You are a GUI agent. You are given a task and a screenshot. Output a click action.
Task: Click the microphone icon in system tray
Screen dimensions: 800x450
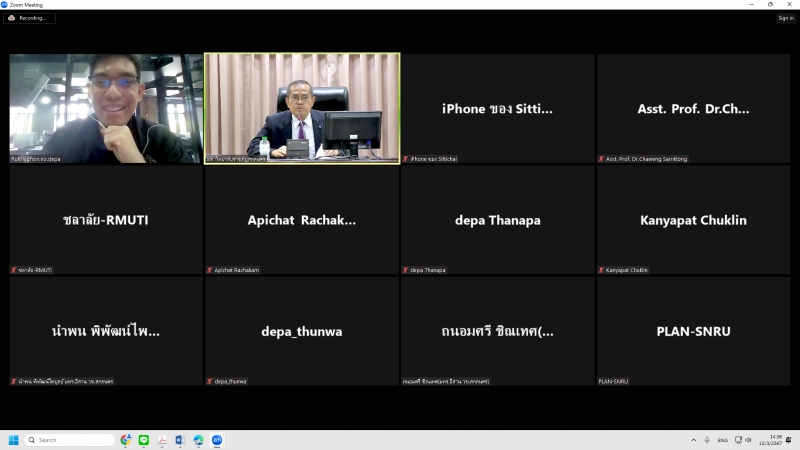(x=707, y=440)
